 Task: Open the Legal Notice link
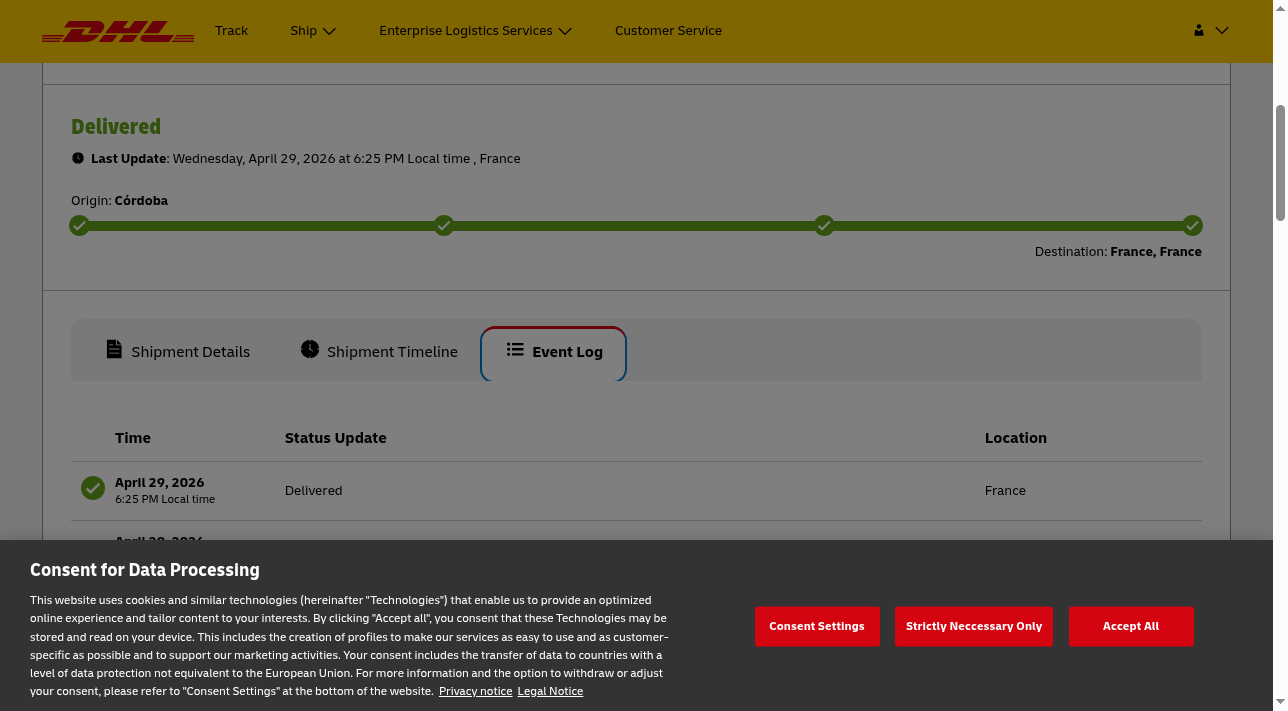(550, 691)
